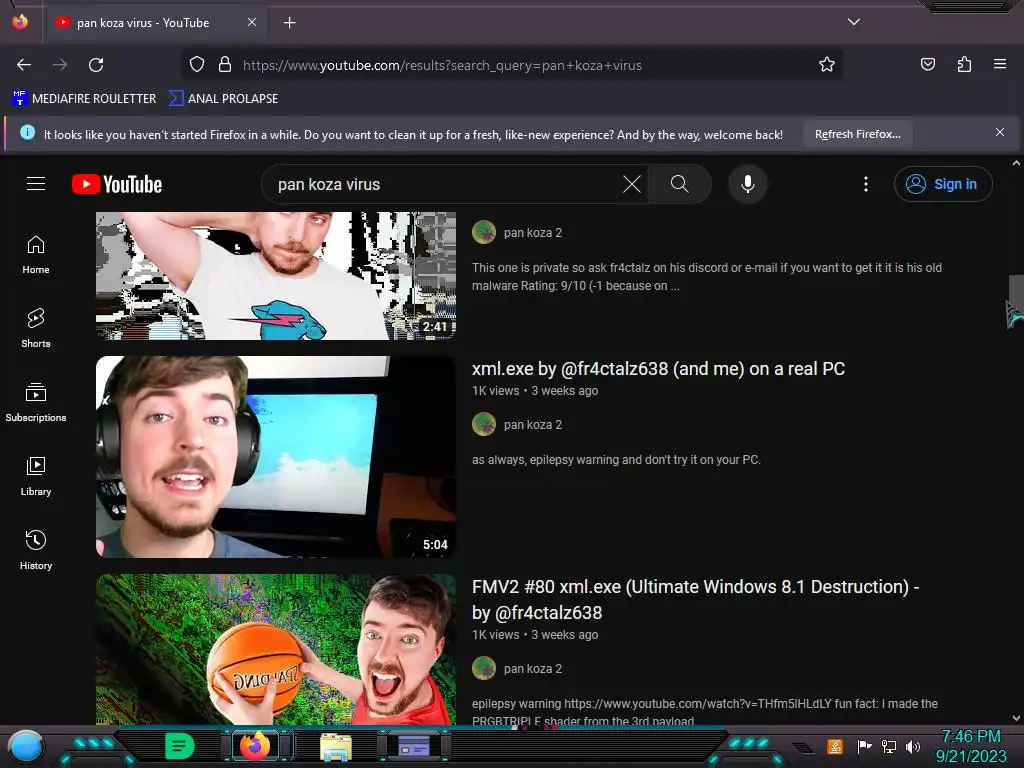Switch to Firefox in taskbar

point(255,746)
